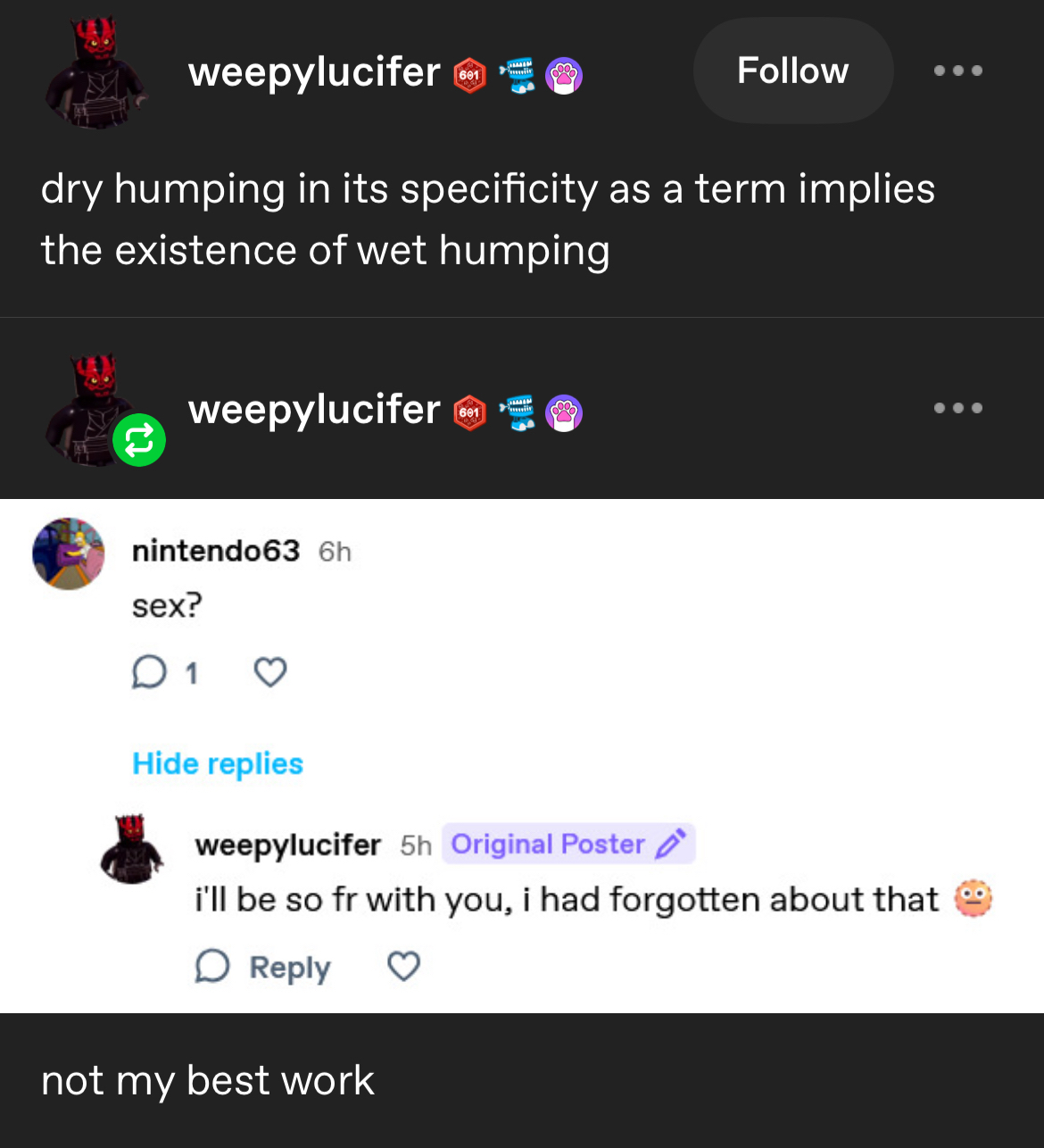Follow weepylucifer
This screenshot has height=1148, width=1044.
(792, 71)
